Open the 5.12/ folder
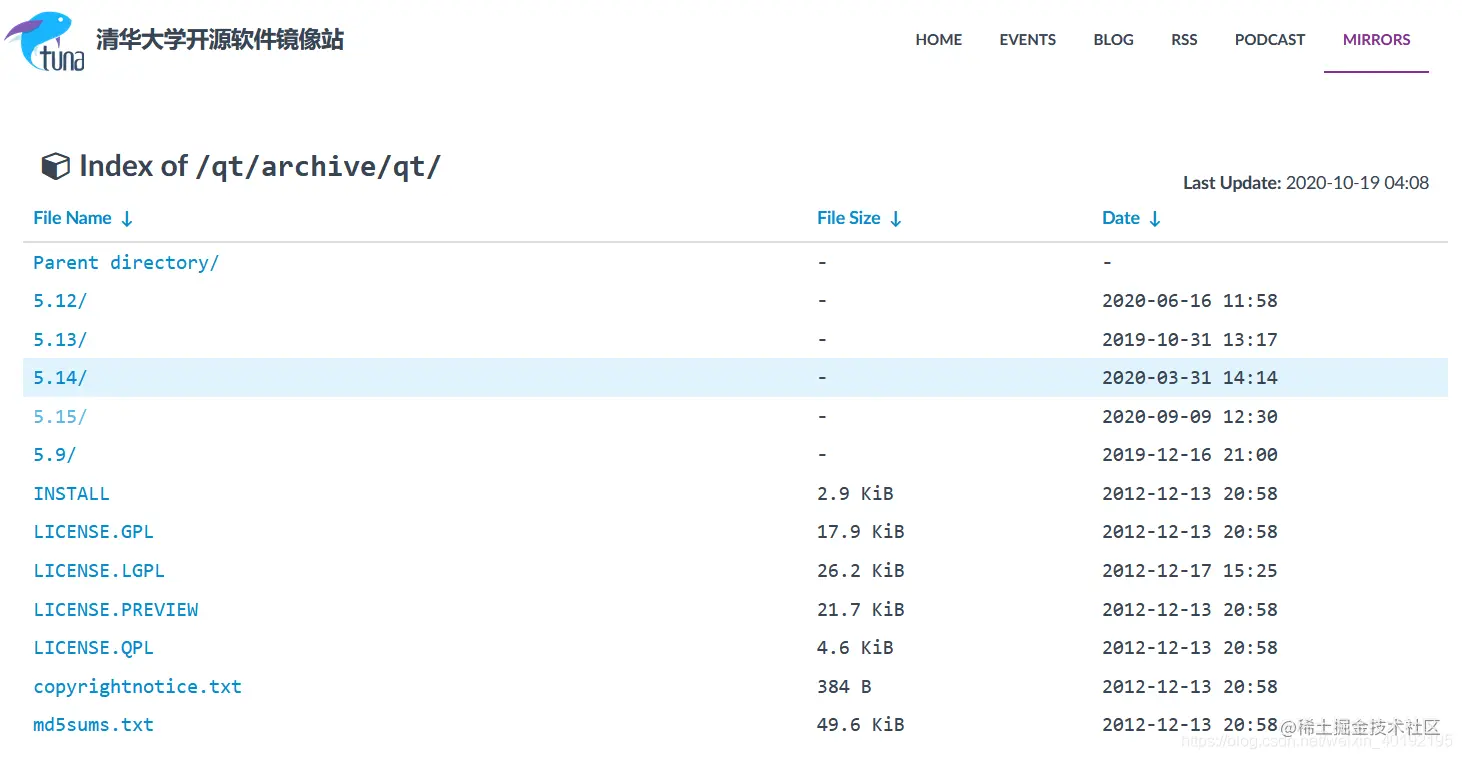This screenshot has height=759, width=1462. coord(60,301)
